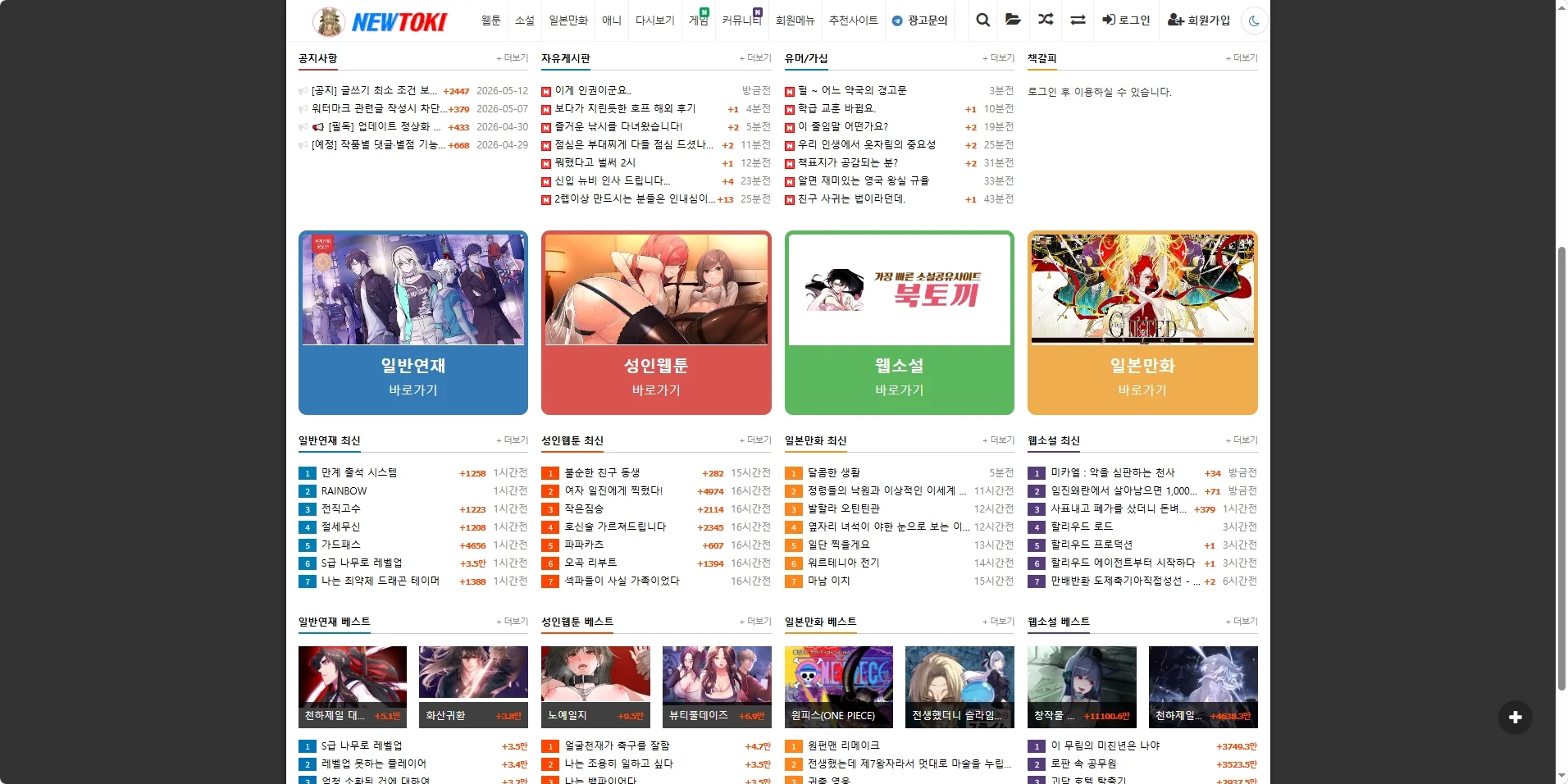Open 성인웹툰 바로가기 banner
The image size is (1568, 784).
656,322
